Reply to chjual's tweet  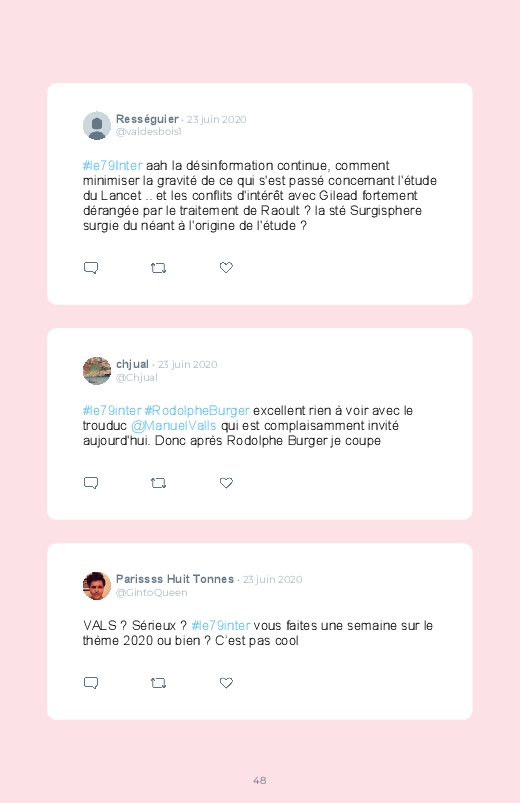click(x=91, y=483)
